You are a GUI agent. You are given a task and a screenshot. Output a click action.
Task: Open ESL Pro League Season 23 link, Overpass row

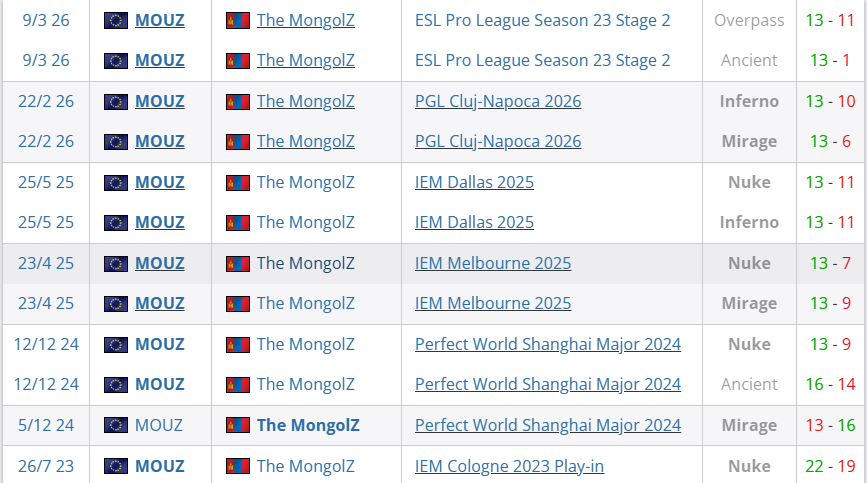[x=542, y=20]
